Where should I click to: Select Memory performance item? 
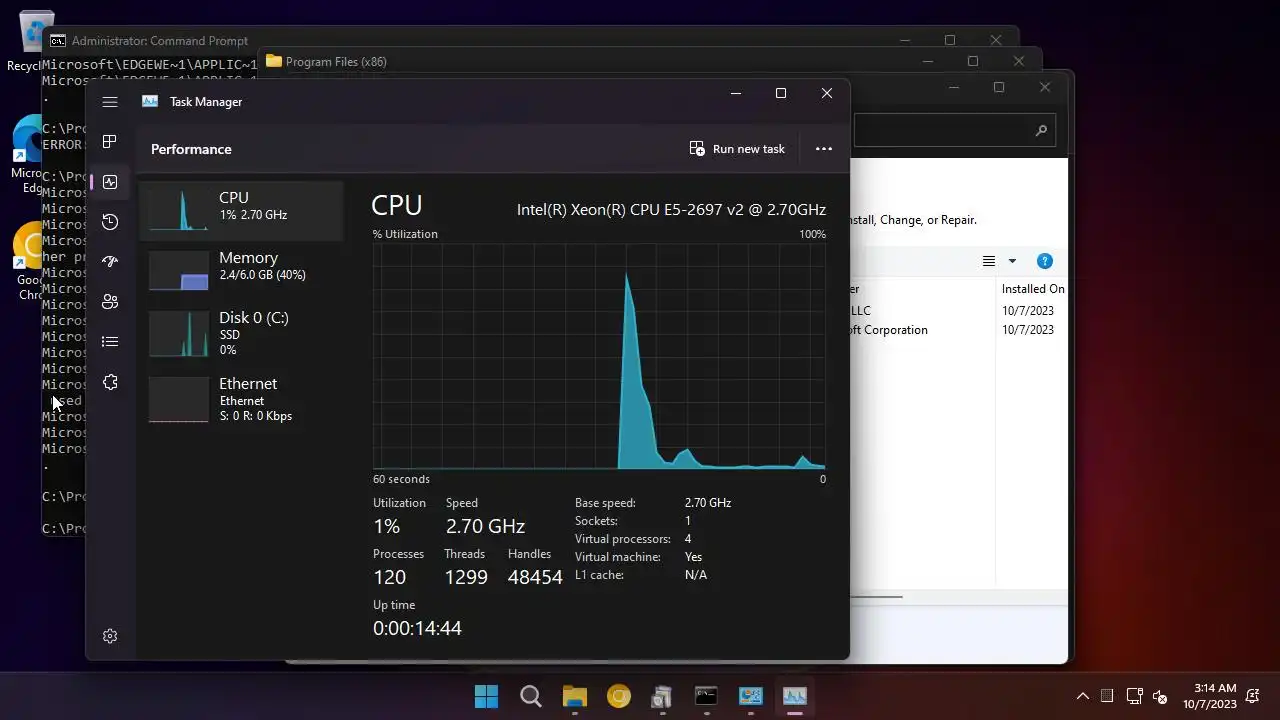[x=241, y=270]
